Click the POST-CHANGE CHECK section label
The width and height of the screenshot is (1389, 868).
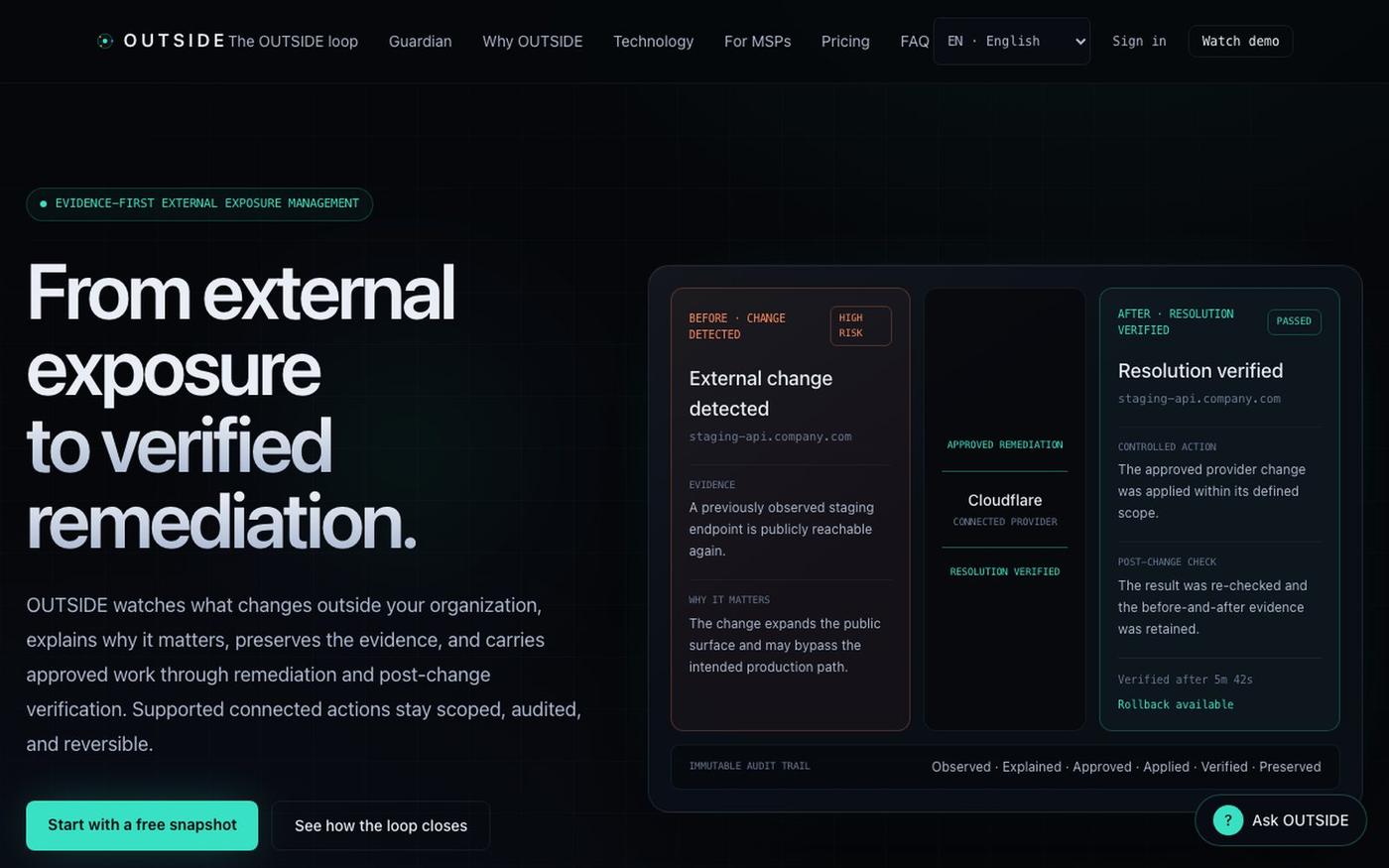[1167, 562]
